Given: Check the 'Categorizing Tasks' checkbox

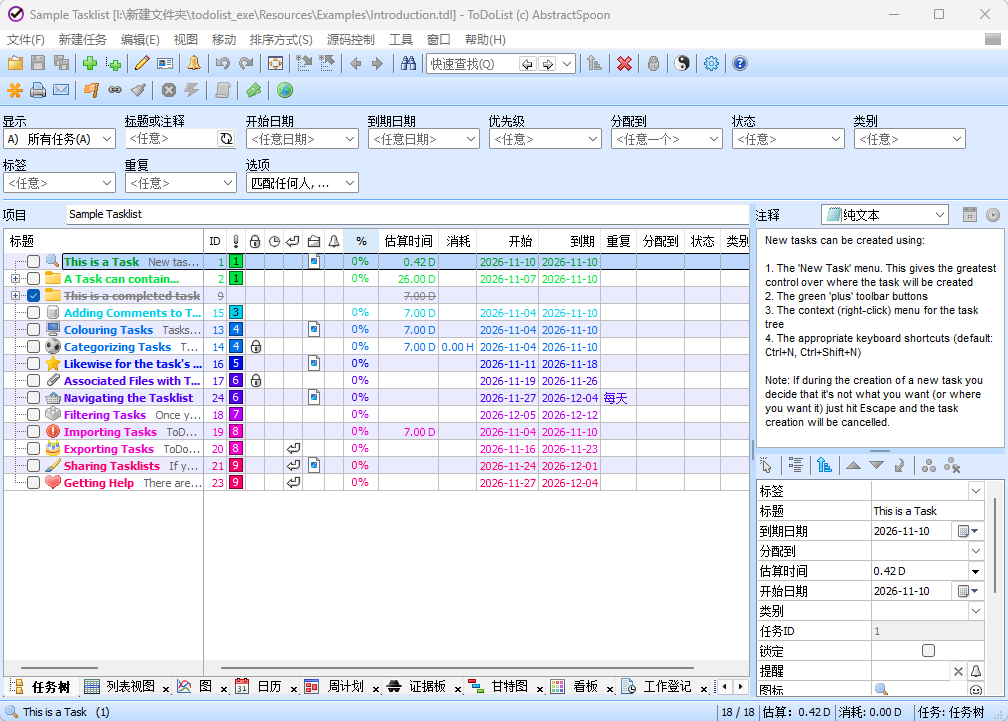Looking at the screenshot, I should click(x=33, y=347).
